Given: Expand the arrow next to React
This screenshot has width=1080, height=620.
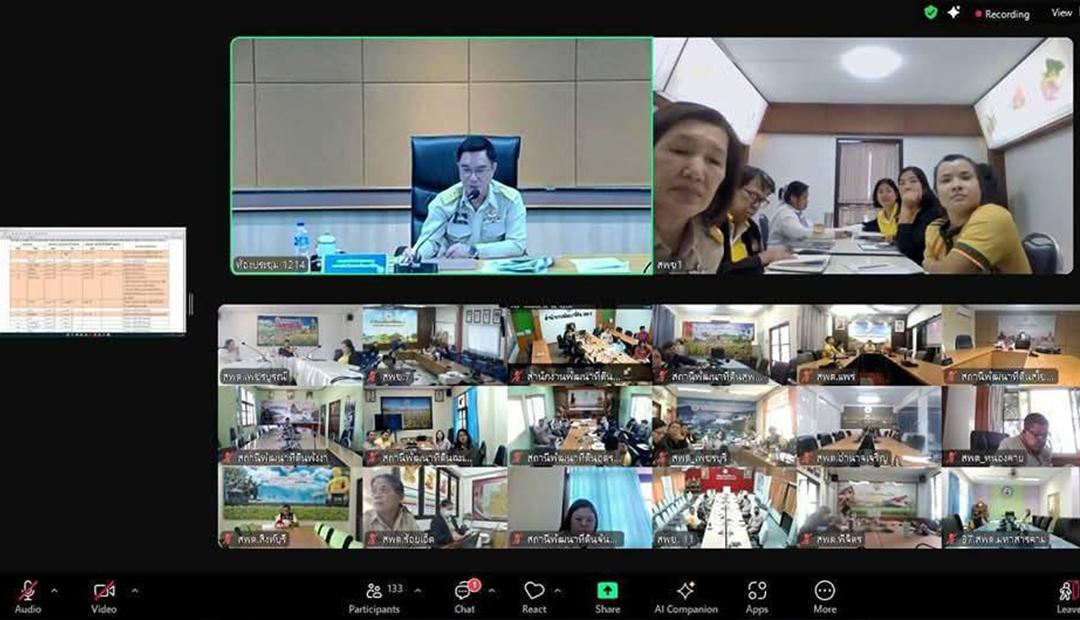Looking at the screenshot, I should coord(557,590).
